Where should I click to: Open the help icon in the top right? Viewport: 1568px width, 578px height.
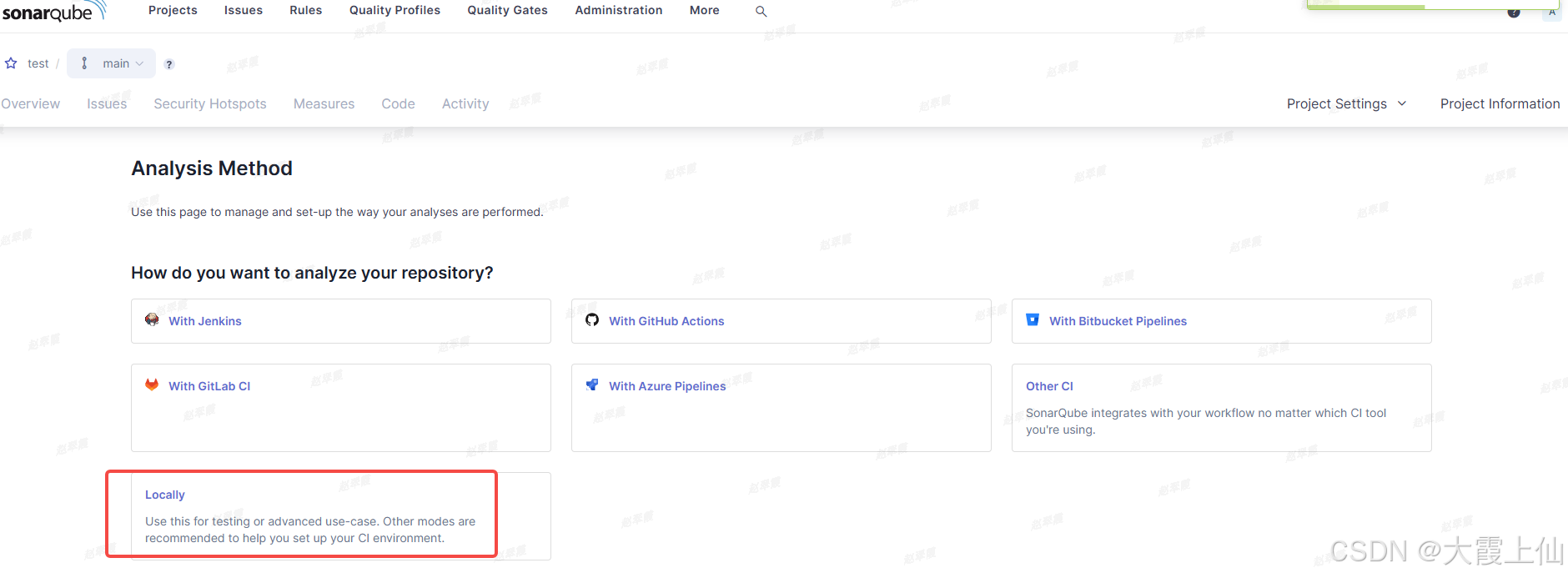(1514, 12)
